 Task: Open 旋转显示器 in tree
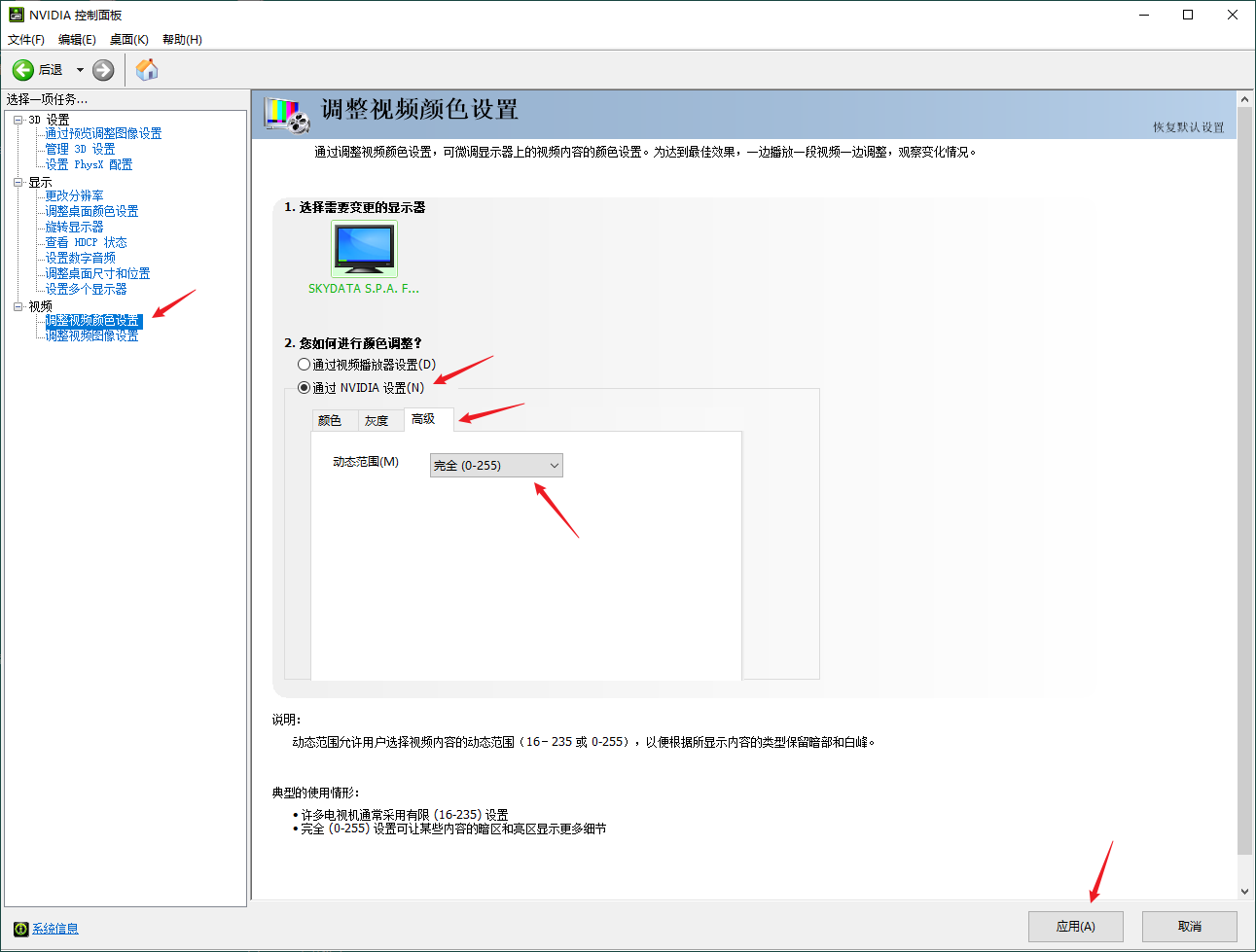pyautogui.click(x=74, y=227)
